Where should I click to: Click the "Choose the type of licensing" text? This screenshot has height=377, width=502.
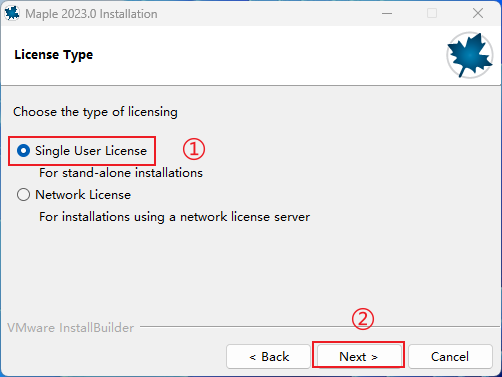(95, 112)
